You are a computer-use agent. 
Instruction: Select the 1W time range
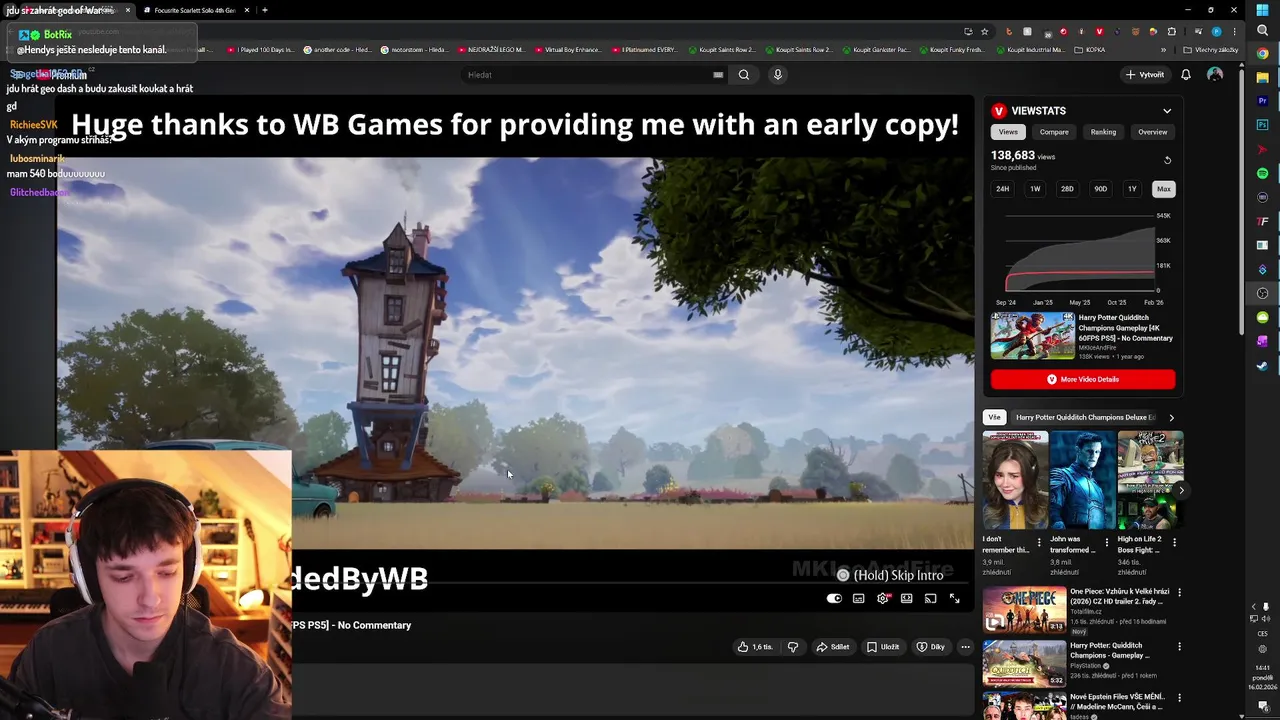click(x=1035, y=189)
